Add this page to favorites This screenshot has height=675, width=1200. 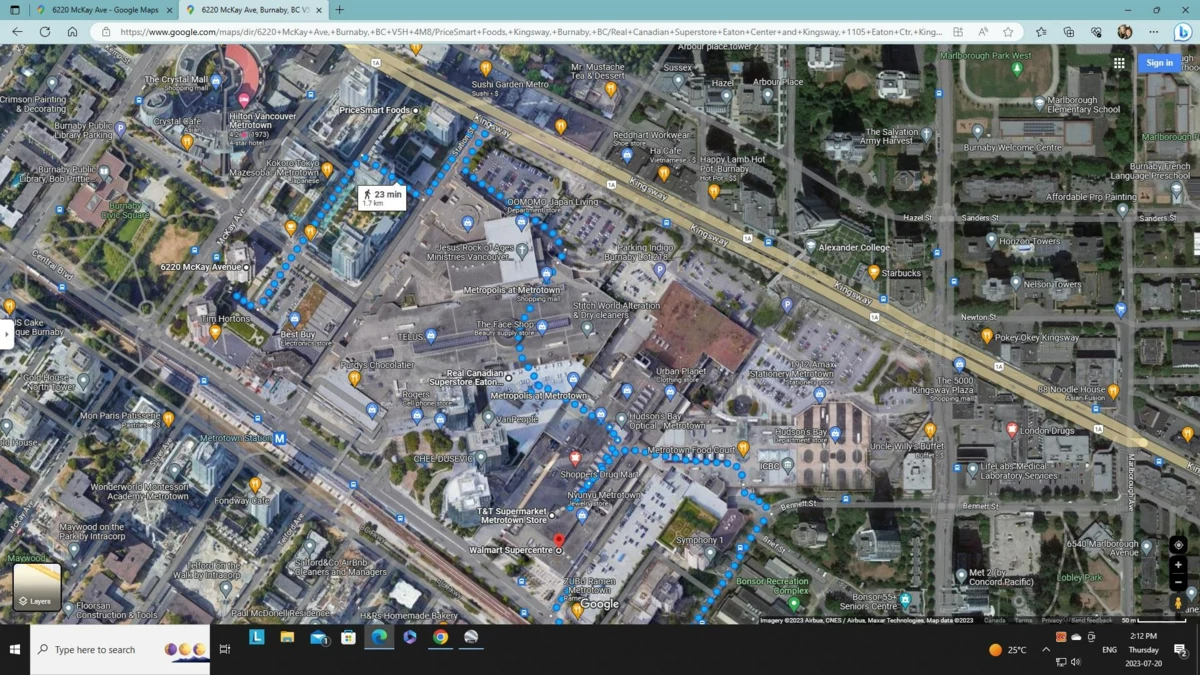[1008, 32]
